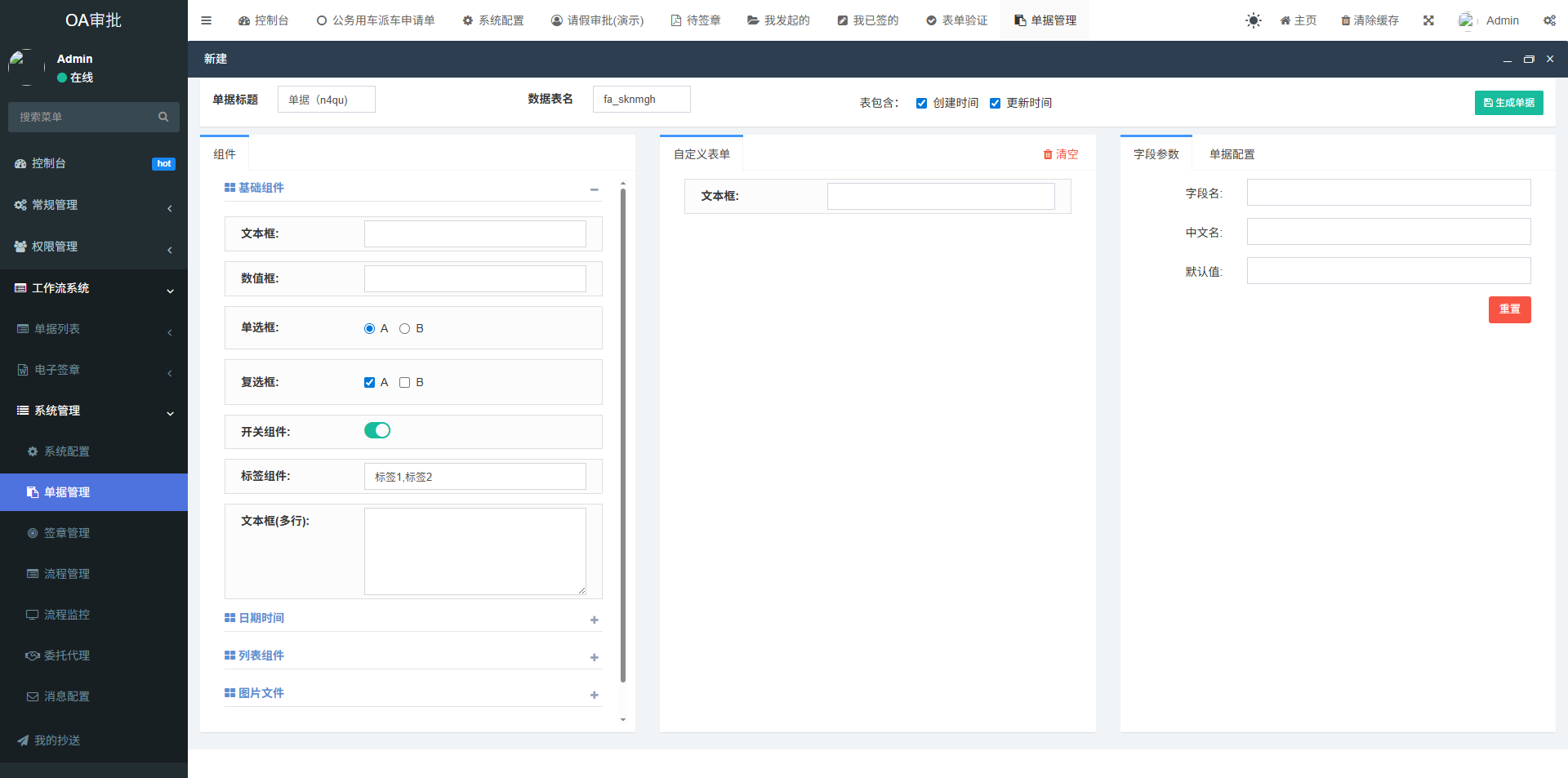Open the 待签章 top tab
This screenshot has height=778, width=1568.
(x=695, y=20)
